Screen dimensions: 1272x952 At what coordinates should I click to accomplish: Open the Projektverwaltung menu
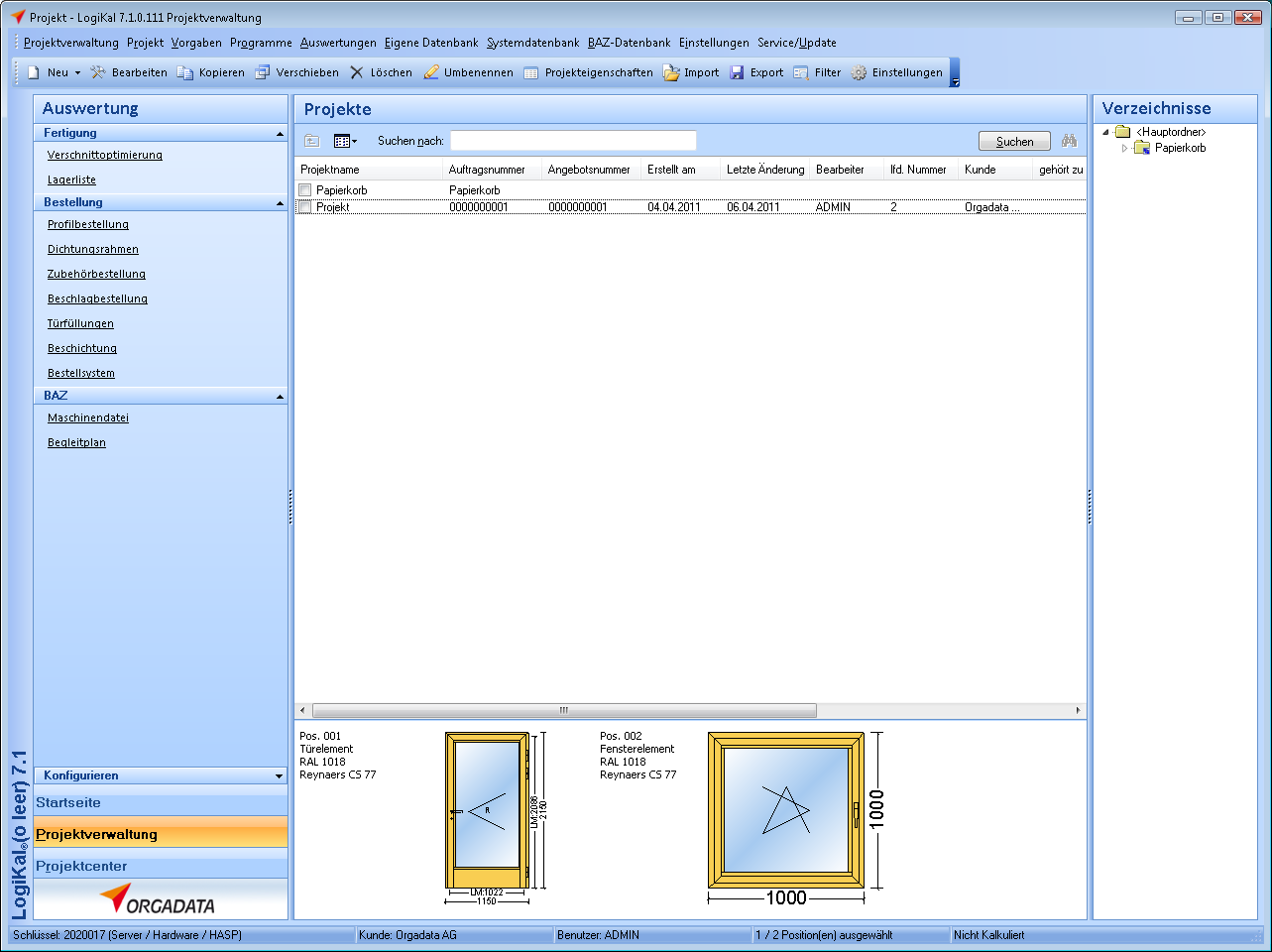point(71,43)
